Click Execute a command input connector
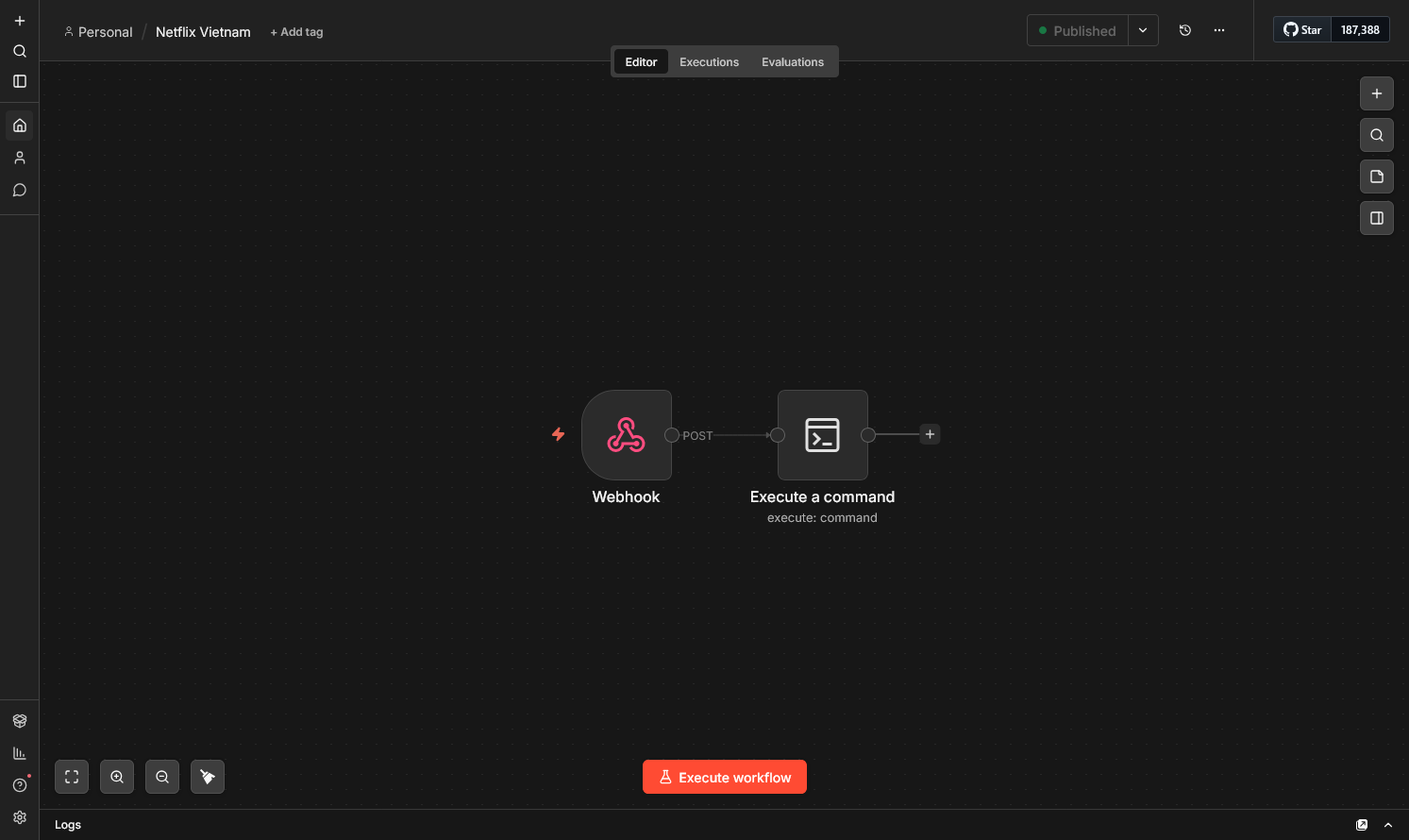Screen dimensions: 1409x840 click(x=778, y=435)
